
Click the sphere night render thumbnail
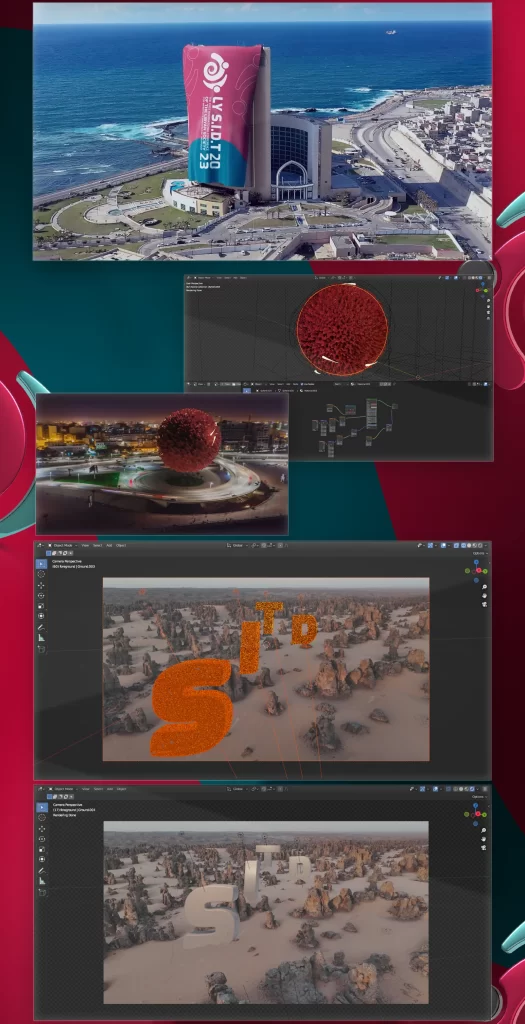click(162, 464)
